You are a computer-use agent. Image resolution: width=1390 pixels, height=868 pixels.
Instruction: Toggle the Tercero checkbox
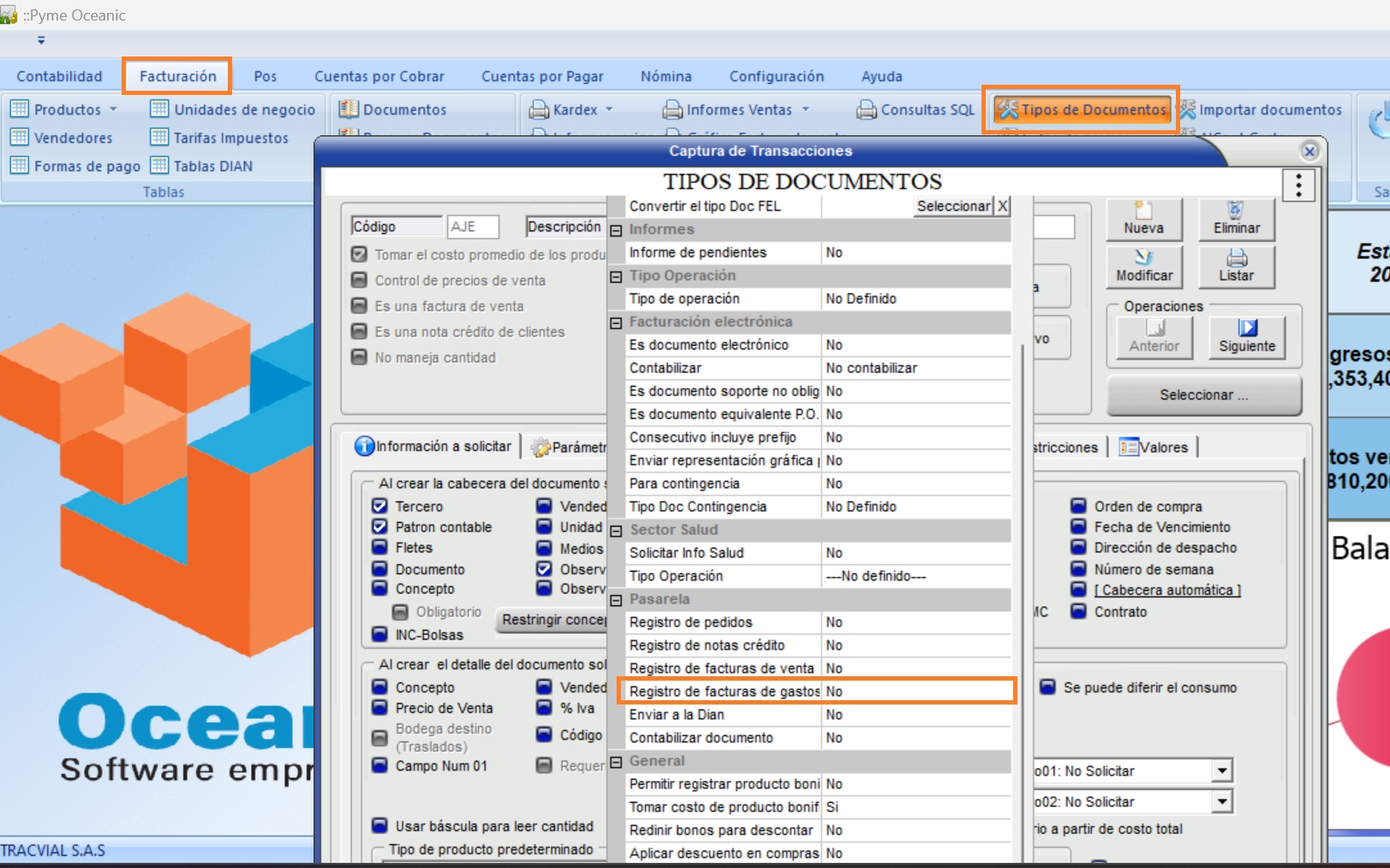pos(380,506)
